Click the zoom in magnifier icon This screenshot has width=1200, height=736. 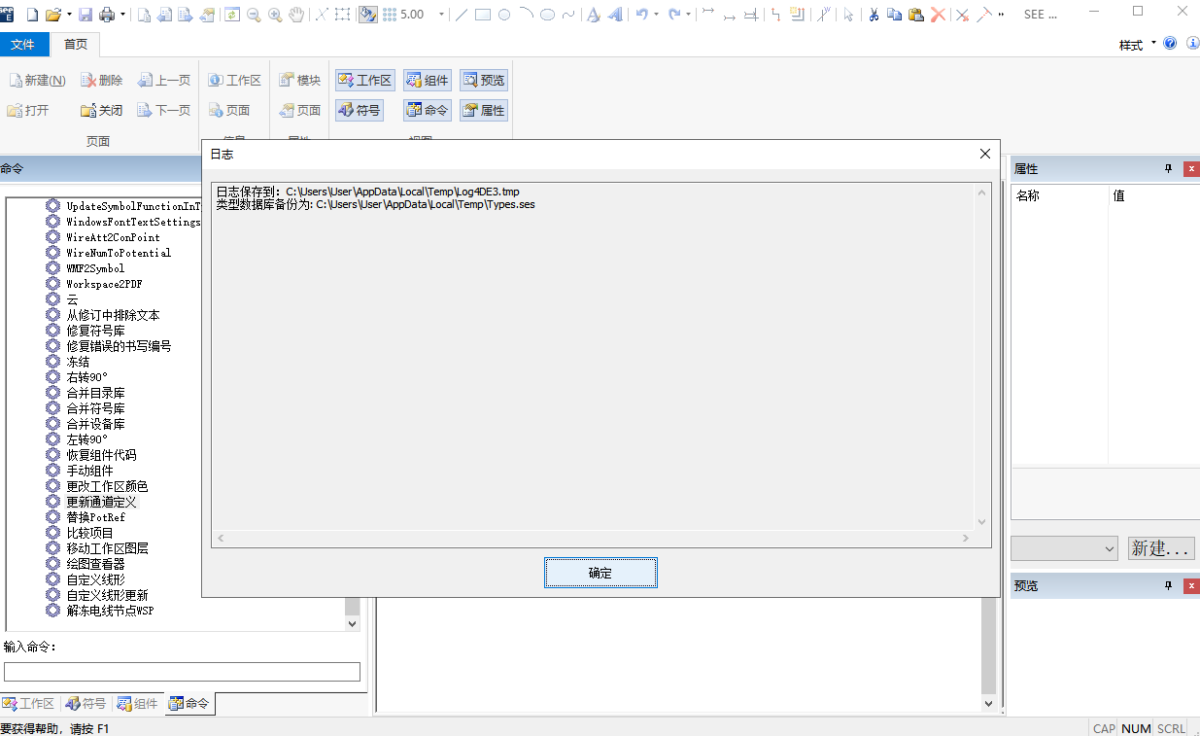[275, 15]
